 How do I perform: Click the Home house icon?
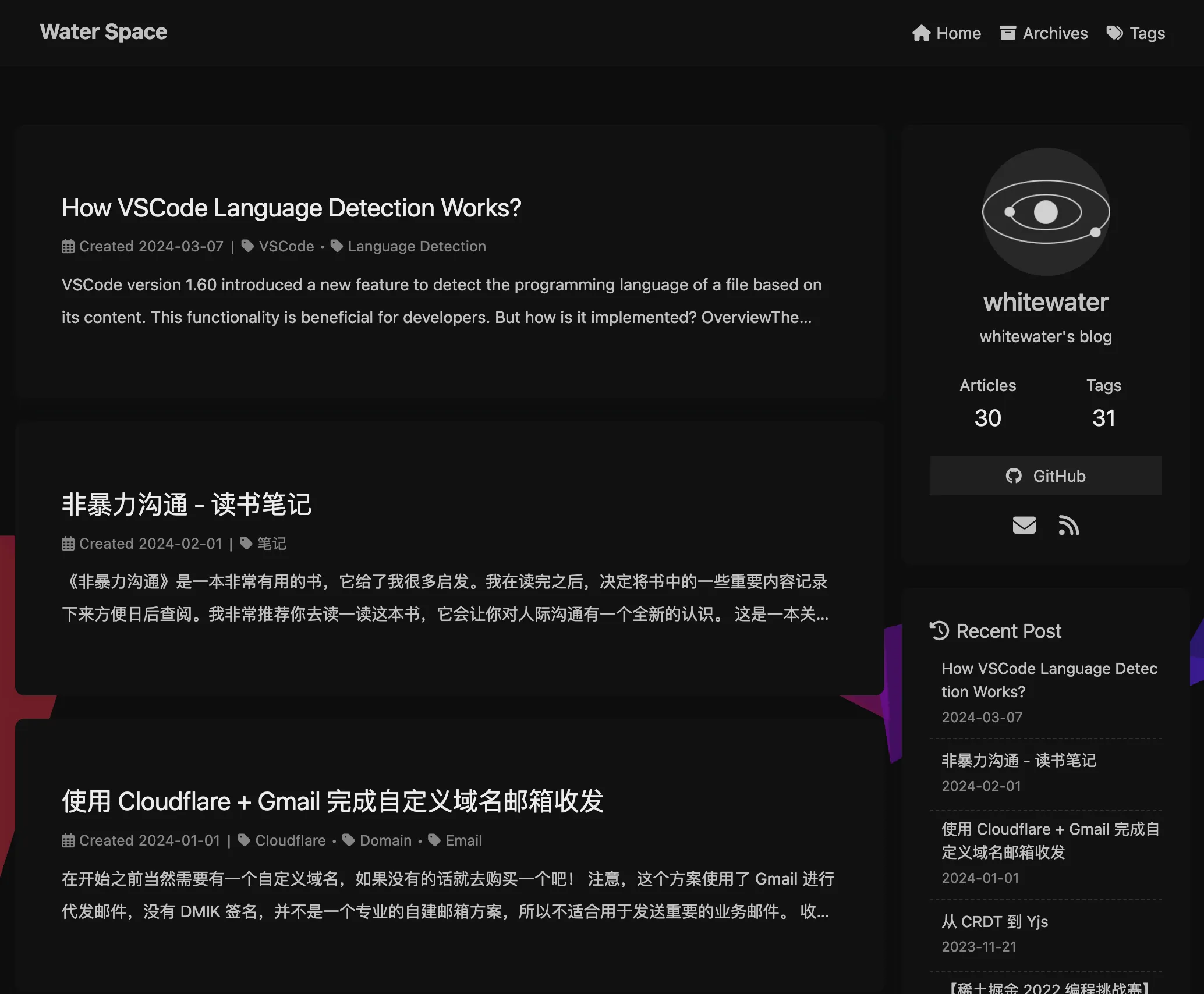tap(921, 33)
